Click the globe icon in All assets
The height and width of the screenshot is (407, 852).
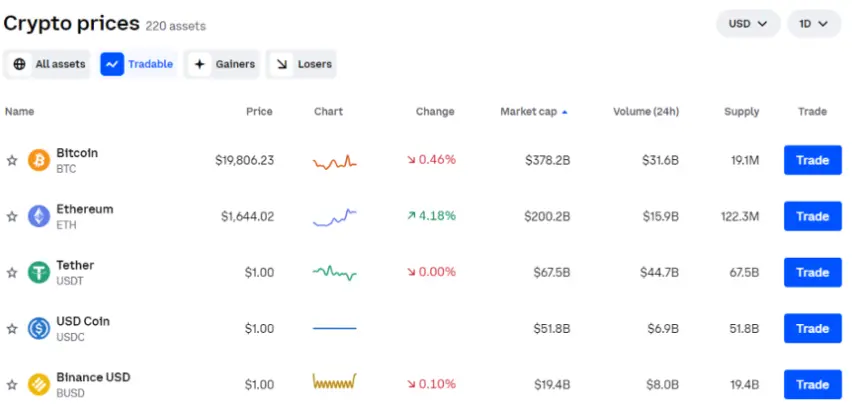(20, 64)
